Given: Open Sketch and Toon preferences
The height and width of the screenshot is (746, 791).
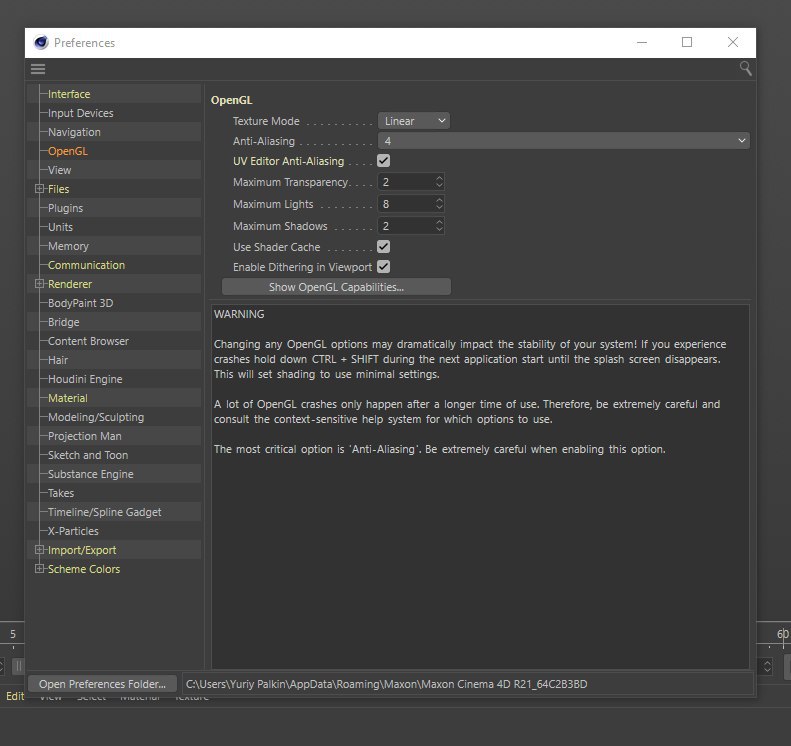Looking at the screenshot, I should [x=88, y=455].
